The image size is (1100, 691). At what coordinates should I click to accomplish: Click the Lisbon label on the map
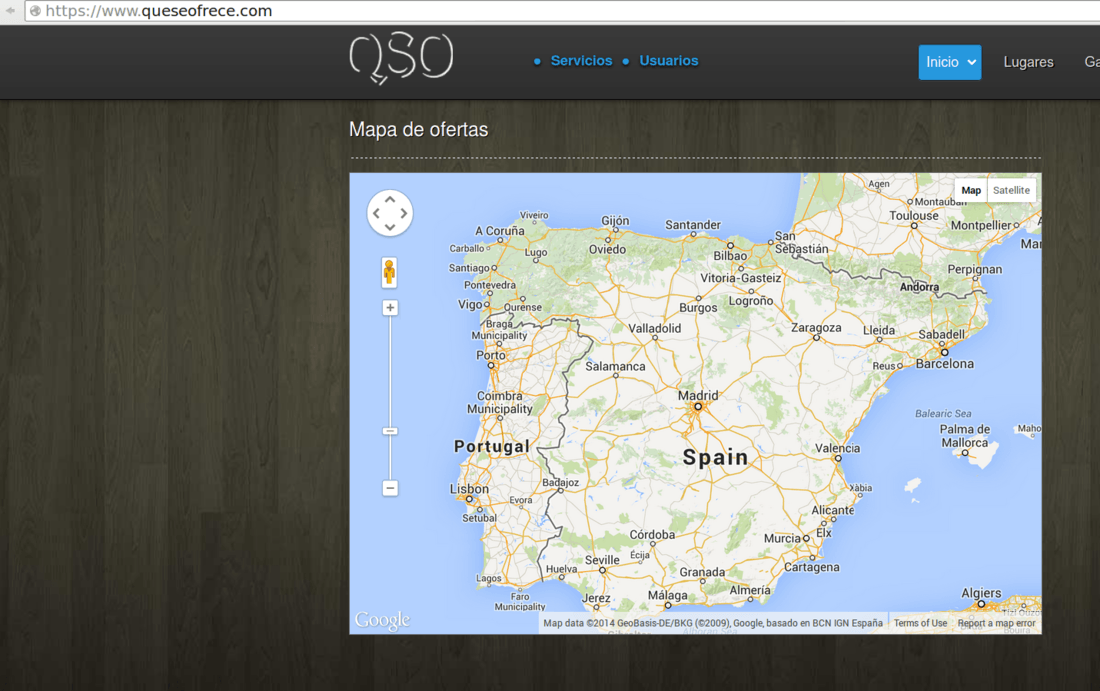(469, 489)
